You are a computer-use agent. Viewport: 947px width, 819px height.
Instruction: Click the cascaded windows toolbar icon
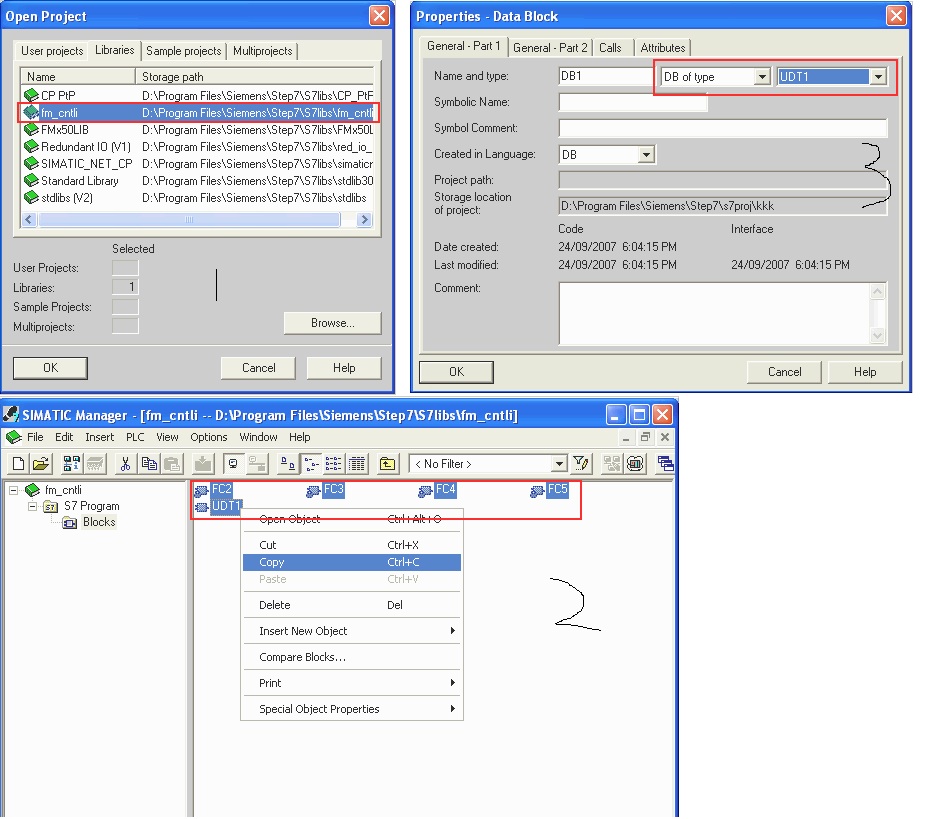[x=665, y=464]
